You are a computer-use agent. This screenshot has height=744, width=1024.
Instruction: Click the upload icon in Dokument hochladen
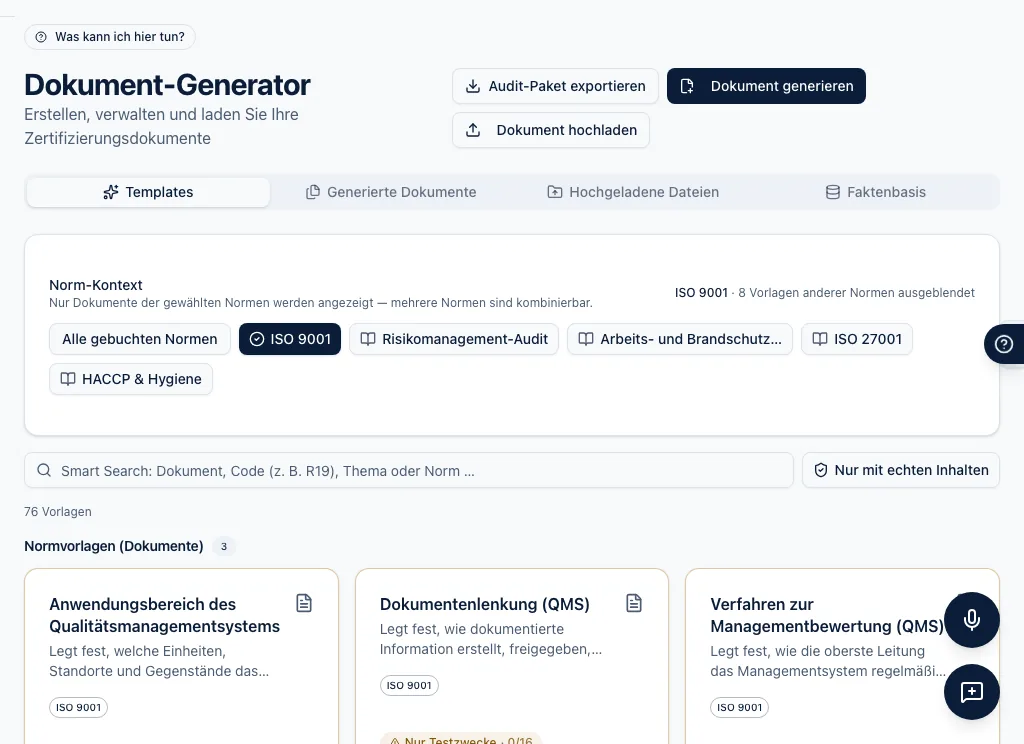tap(473, 130)
